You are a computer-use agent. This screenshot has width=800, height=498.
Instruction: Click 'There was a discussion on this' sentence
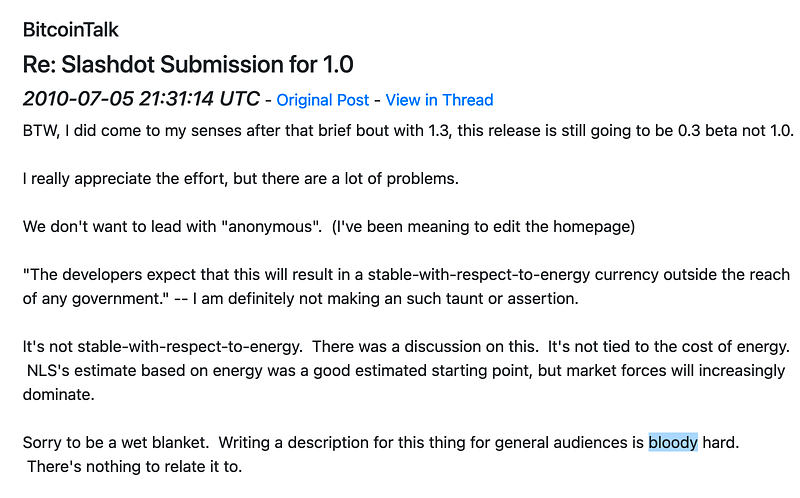425,346
